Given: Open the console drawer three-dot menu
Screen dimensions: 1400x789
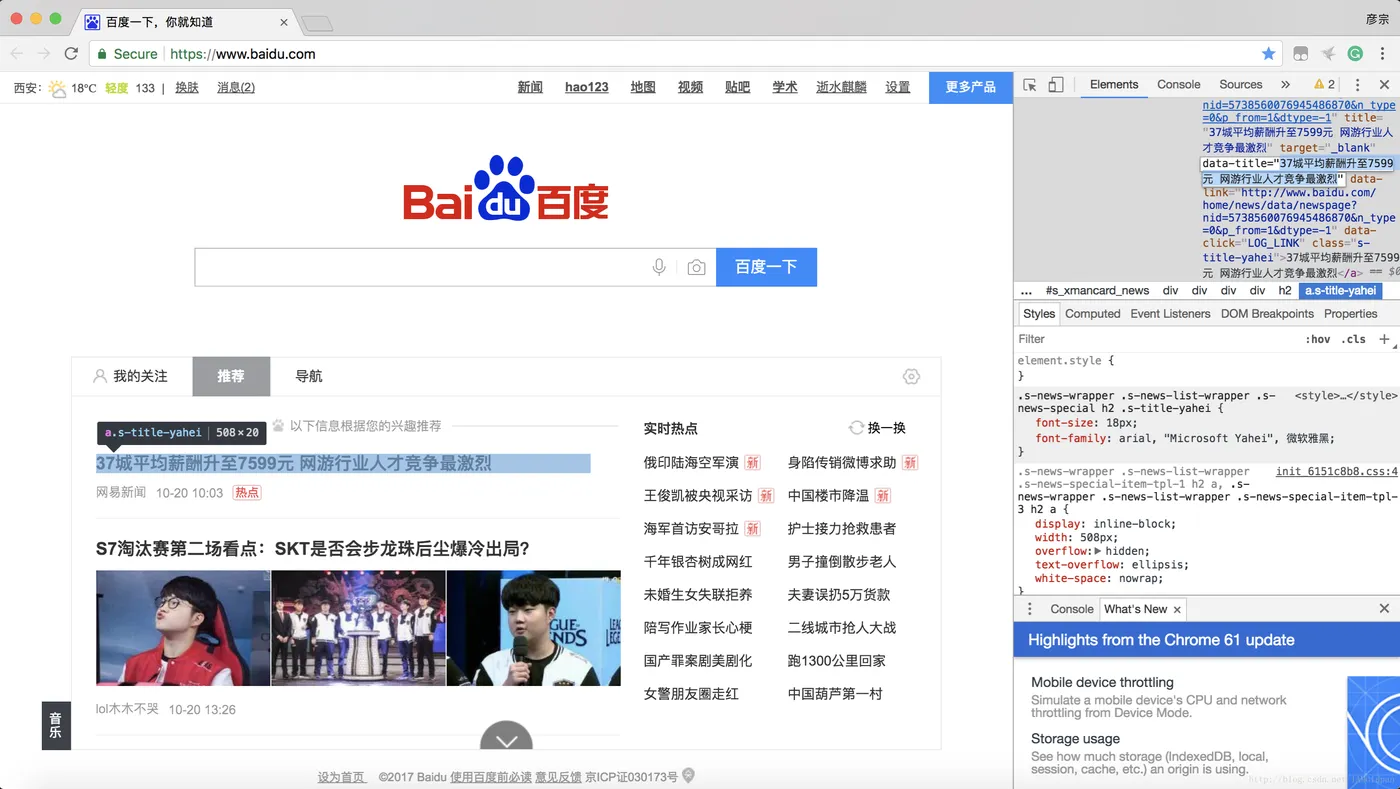Looking at the screenshot, I should click(x=1030, y=609).
